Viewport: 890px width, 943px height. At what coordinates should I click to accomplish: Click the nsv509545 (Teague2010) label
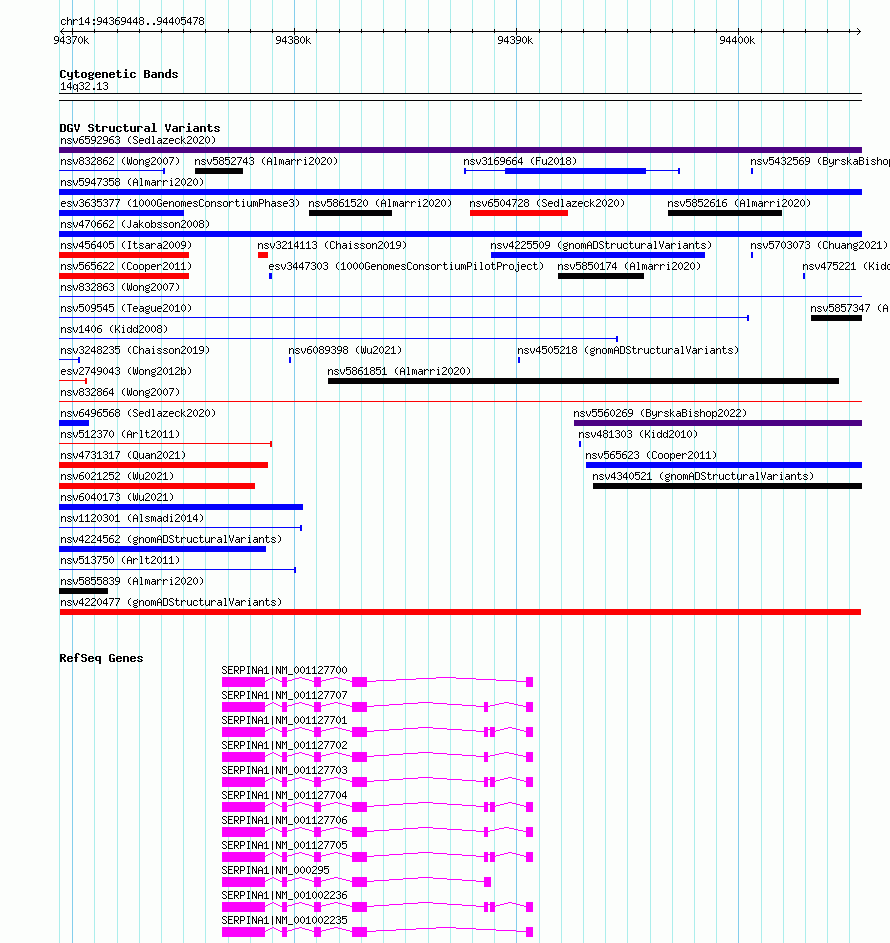coord(126,309)
